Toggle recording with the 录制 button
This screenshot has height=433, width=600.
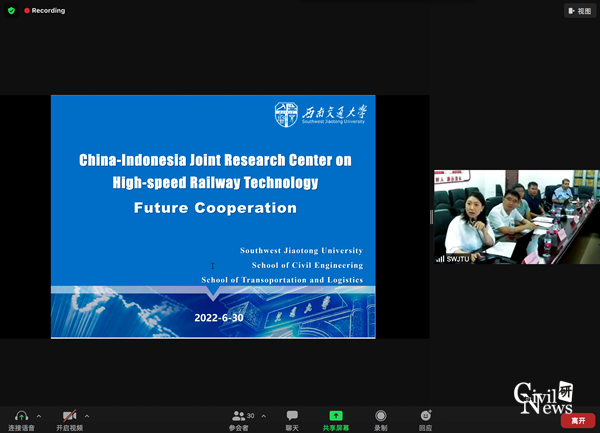(381, 416)
